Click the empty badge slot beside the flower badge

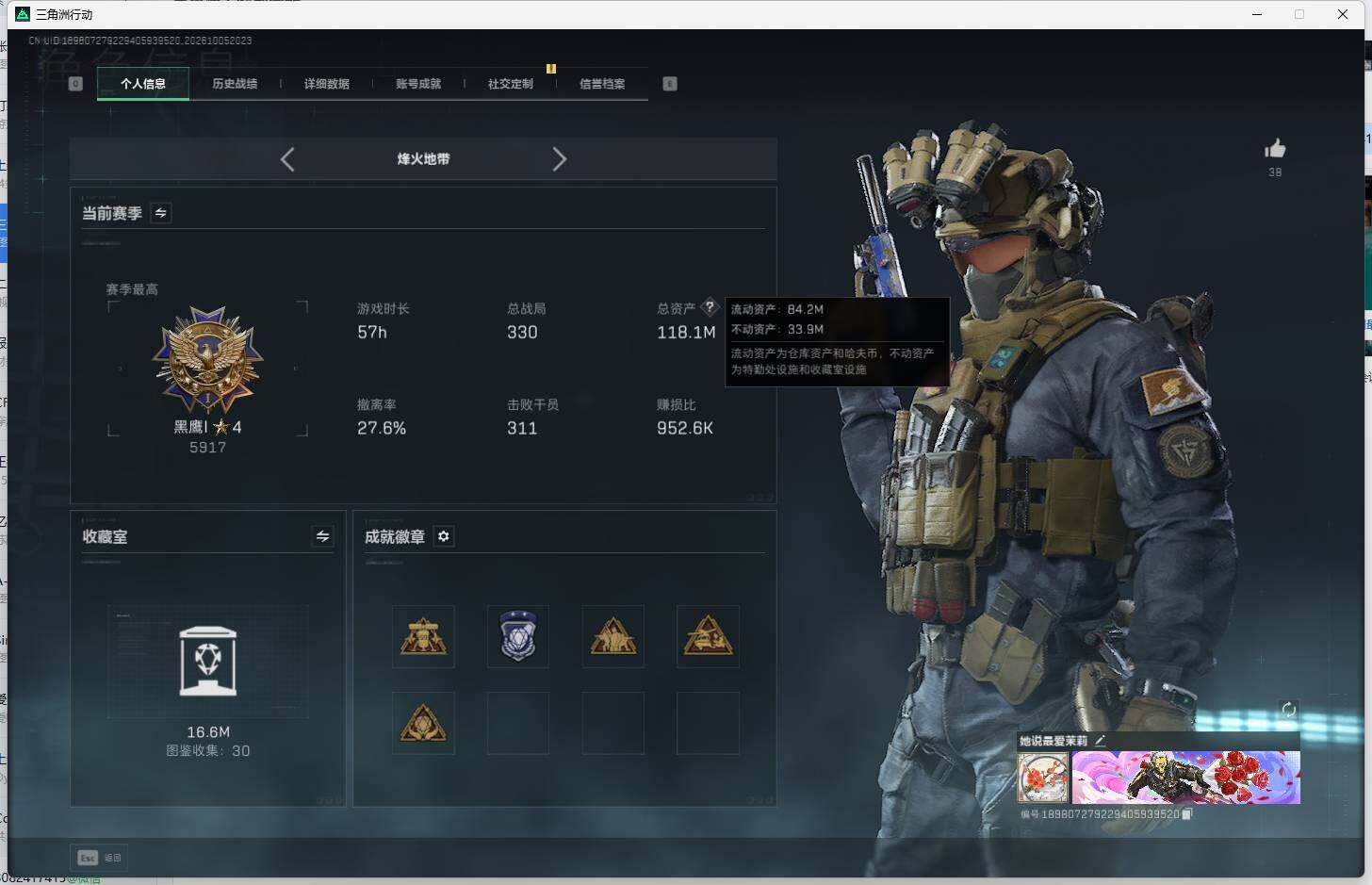(518, 723)
